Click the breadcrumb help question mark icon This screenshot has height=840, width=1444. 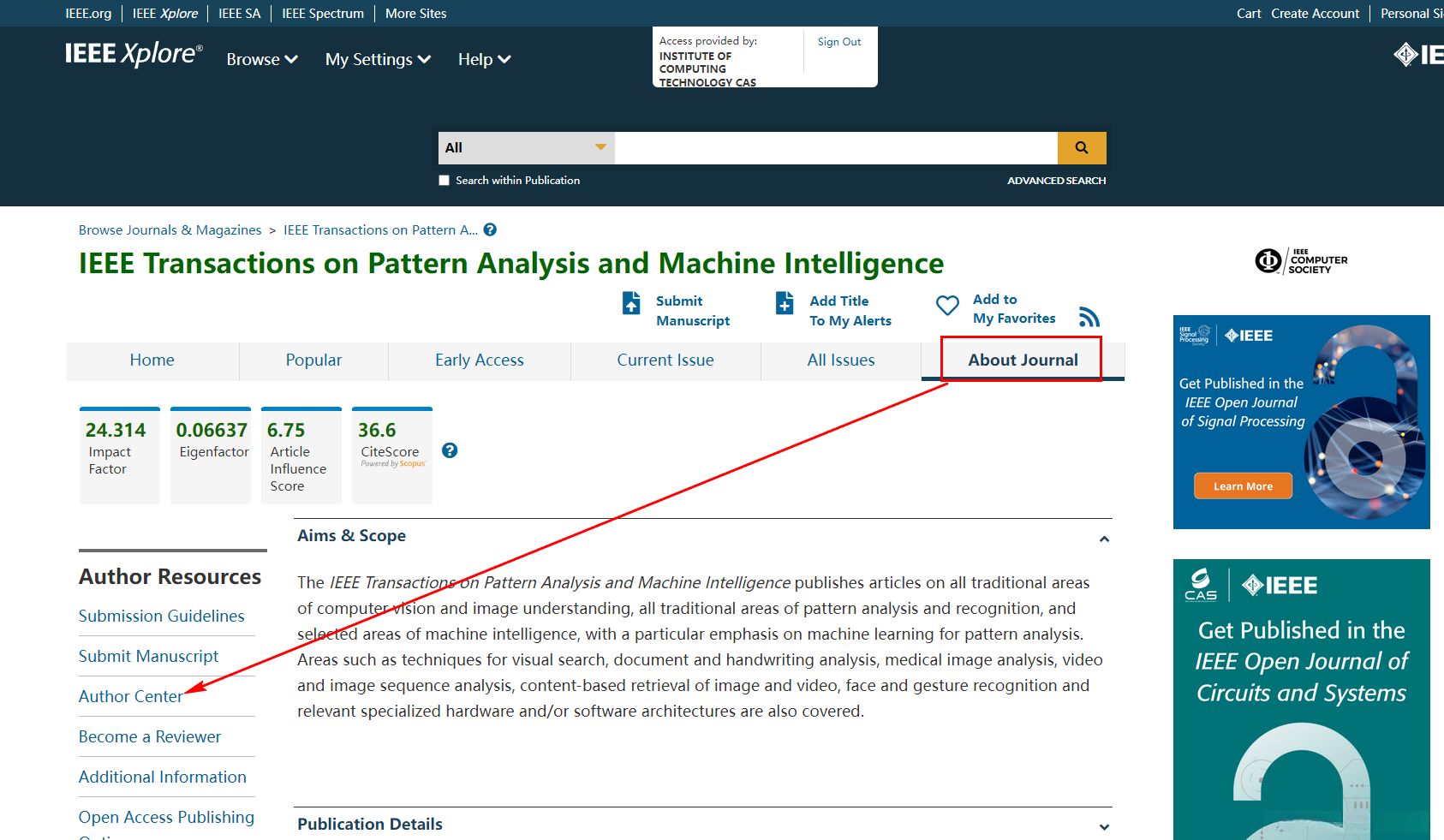coord(490,229)
